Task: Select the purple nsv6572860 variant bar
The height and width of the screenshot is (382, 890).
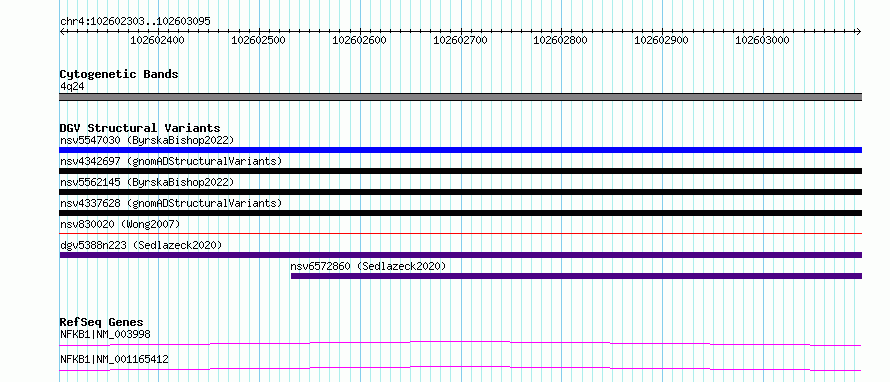Action: tap(576, 276)
